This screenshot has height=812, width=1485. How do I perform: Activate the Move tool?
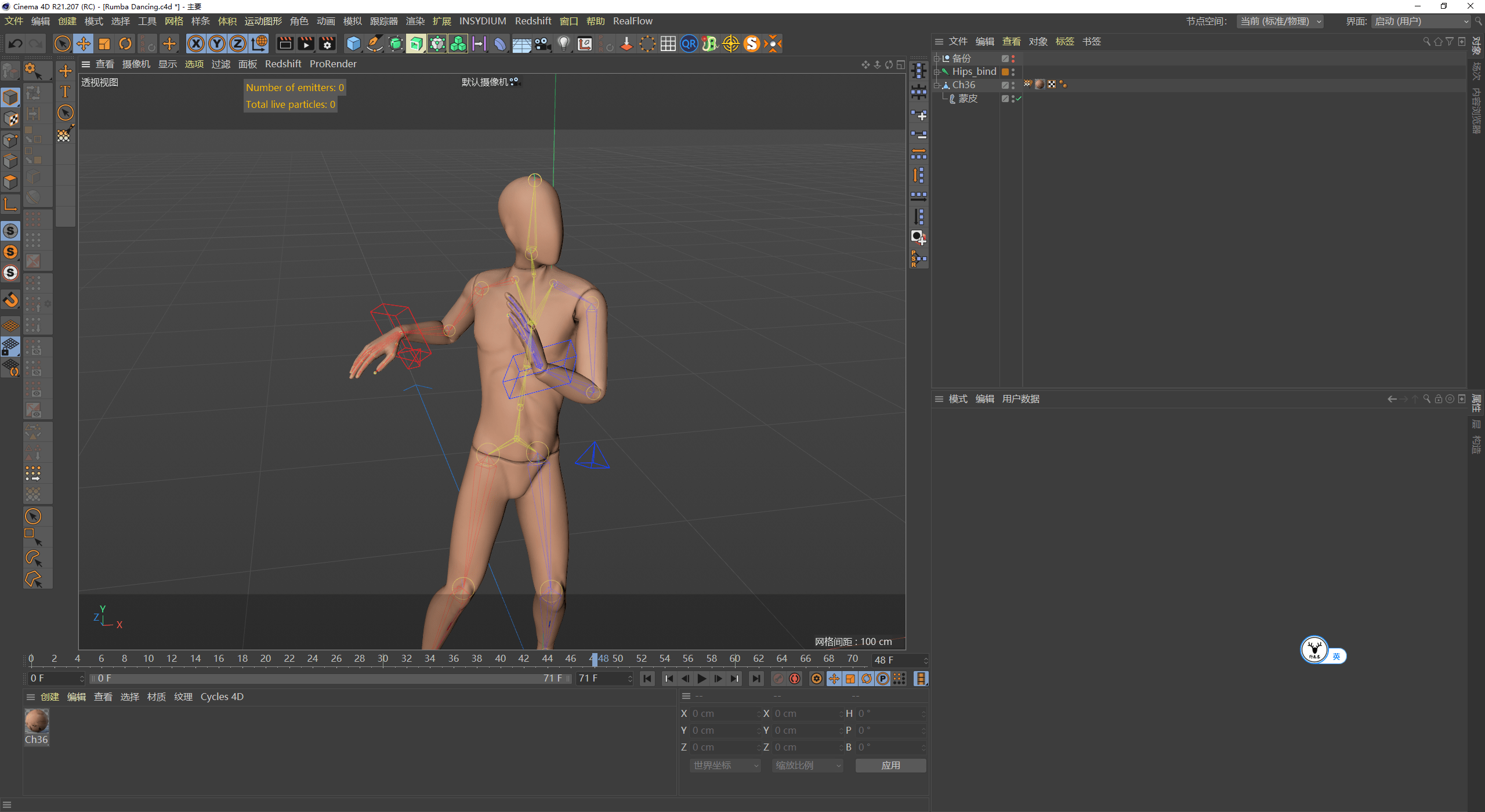click(84, 43)
